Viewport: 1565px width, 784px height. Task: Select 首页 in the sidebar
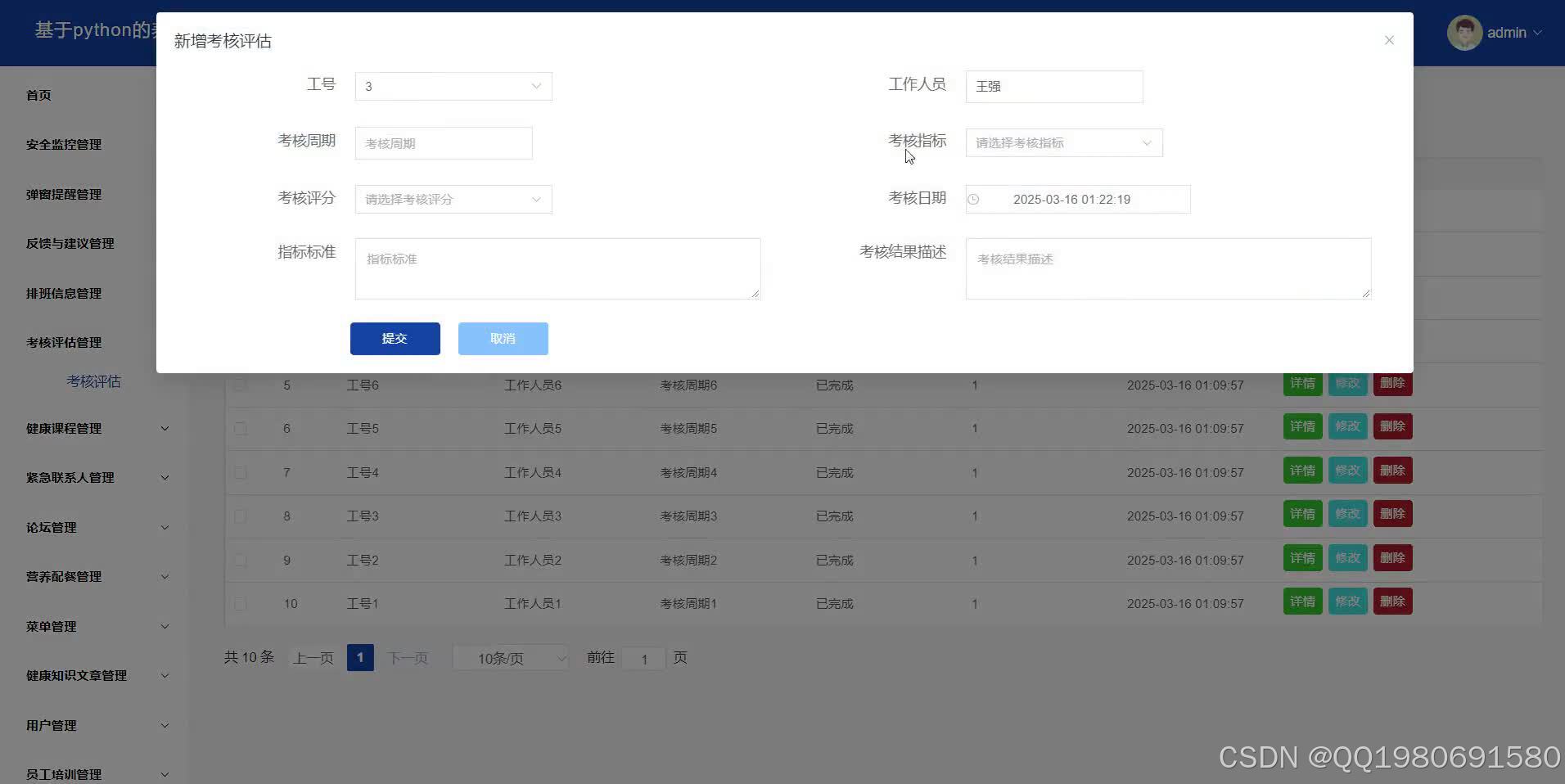[x=38, y=95]
